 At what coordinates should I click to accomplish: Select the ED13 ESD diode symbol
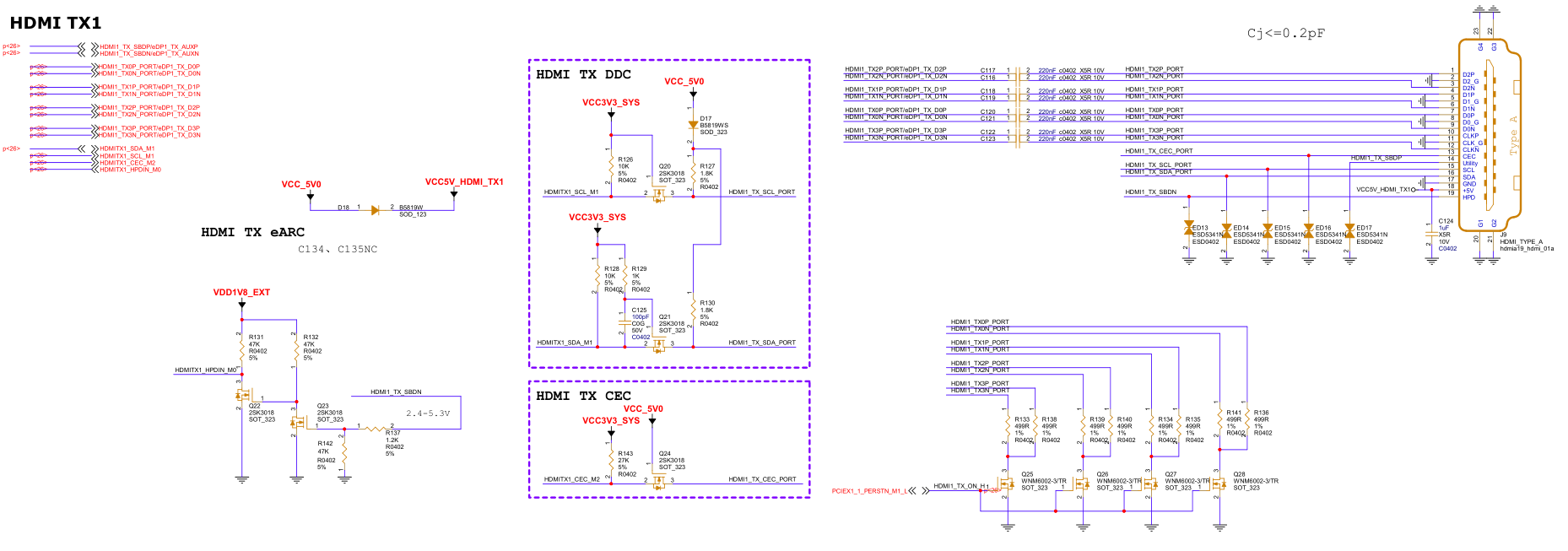(1188, 229)
